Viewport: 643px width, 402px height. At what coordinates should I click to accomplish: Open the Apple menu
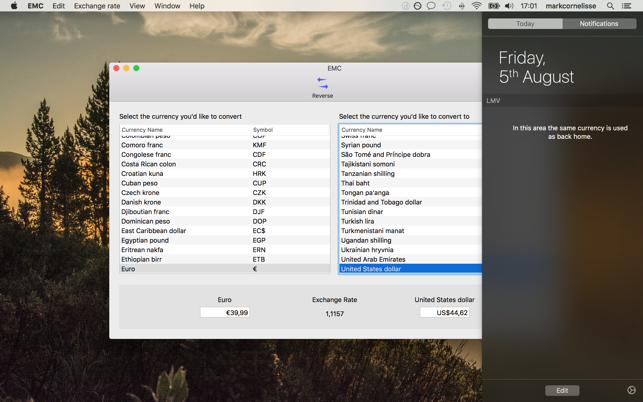point(14,6)
